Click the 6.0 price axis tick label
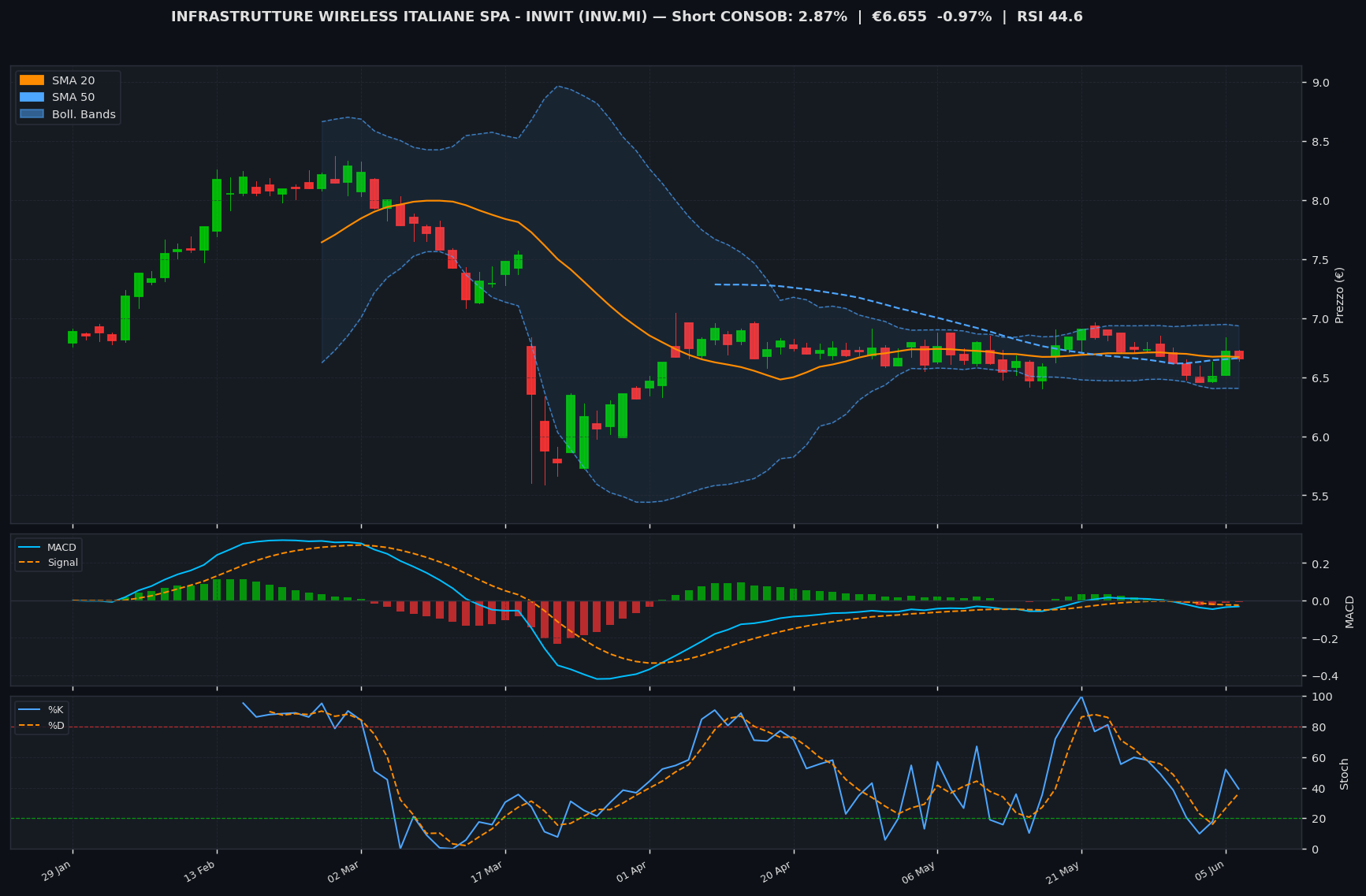1366x896 pixels. tap(1321, 437)
